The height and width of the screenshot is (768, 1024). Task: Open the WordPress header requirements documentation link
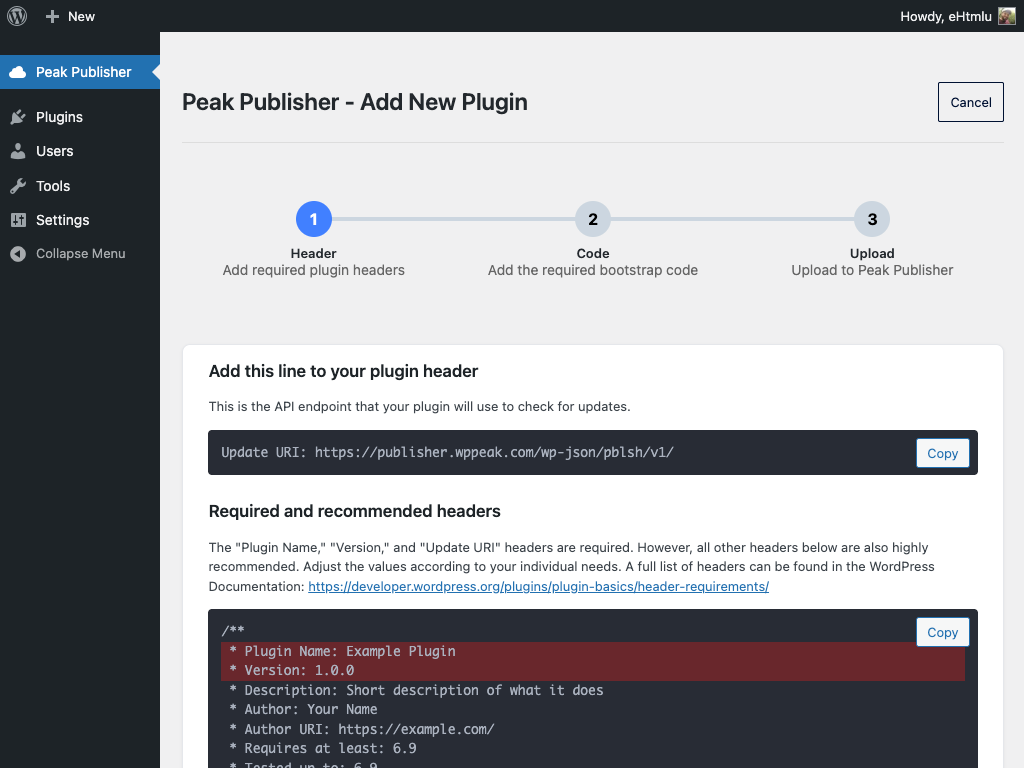click(538, 587)
